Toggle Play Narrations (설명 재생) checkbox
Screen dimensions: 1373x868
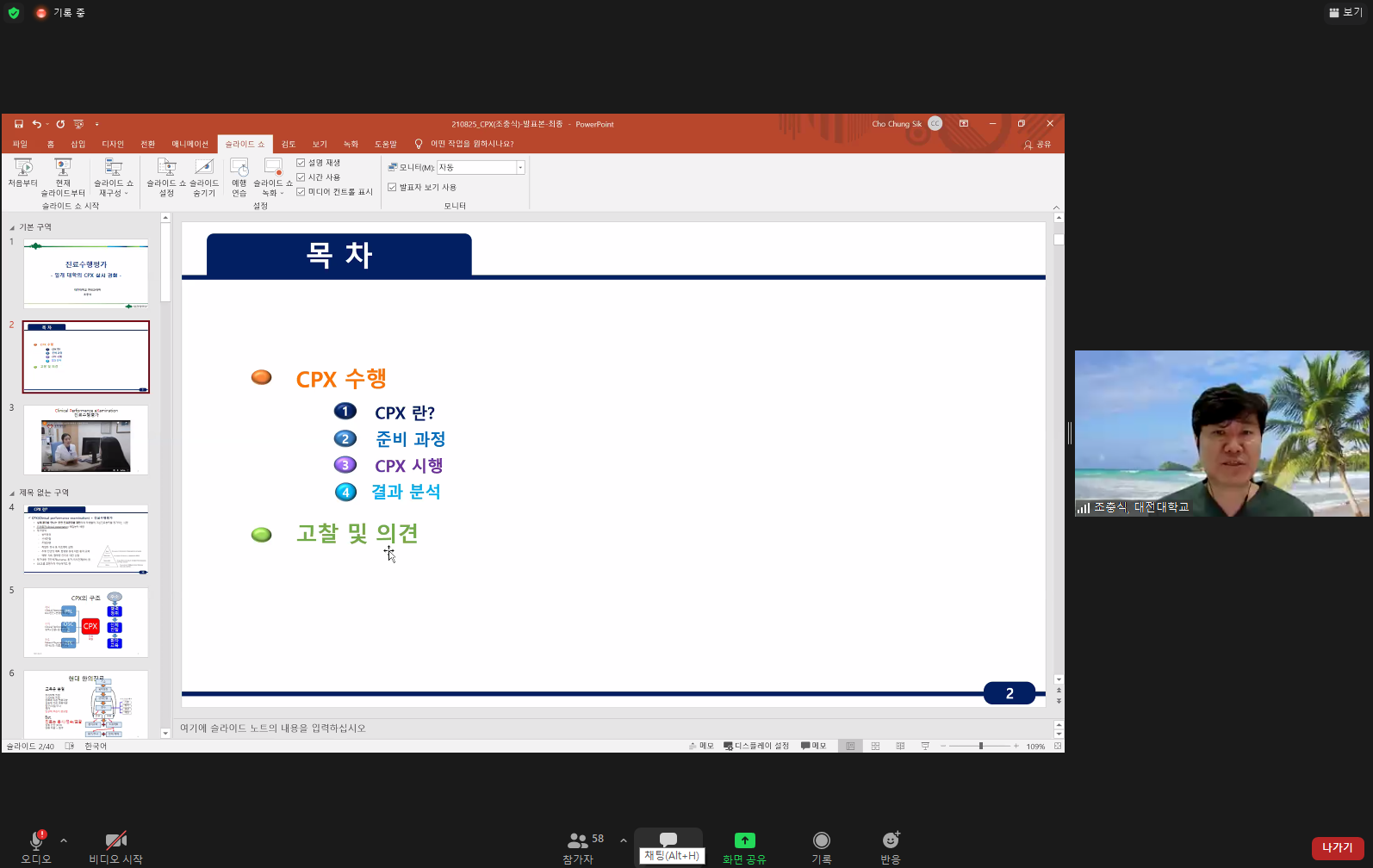(301, 163)
